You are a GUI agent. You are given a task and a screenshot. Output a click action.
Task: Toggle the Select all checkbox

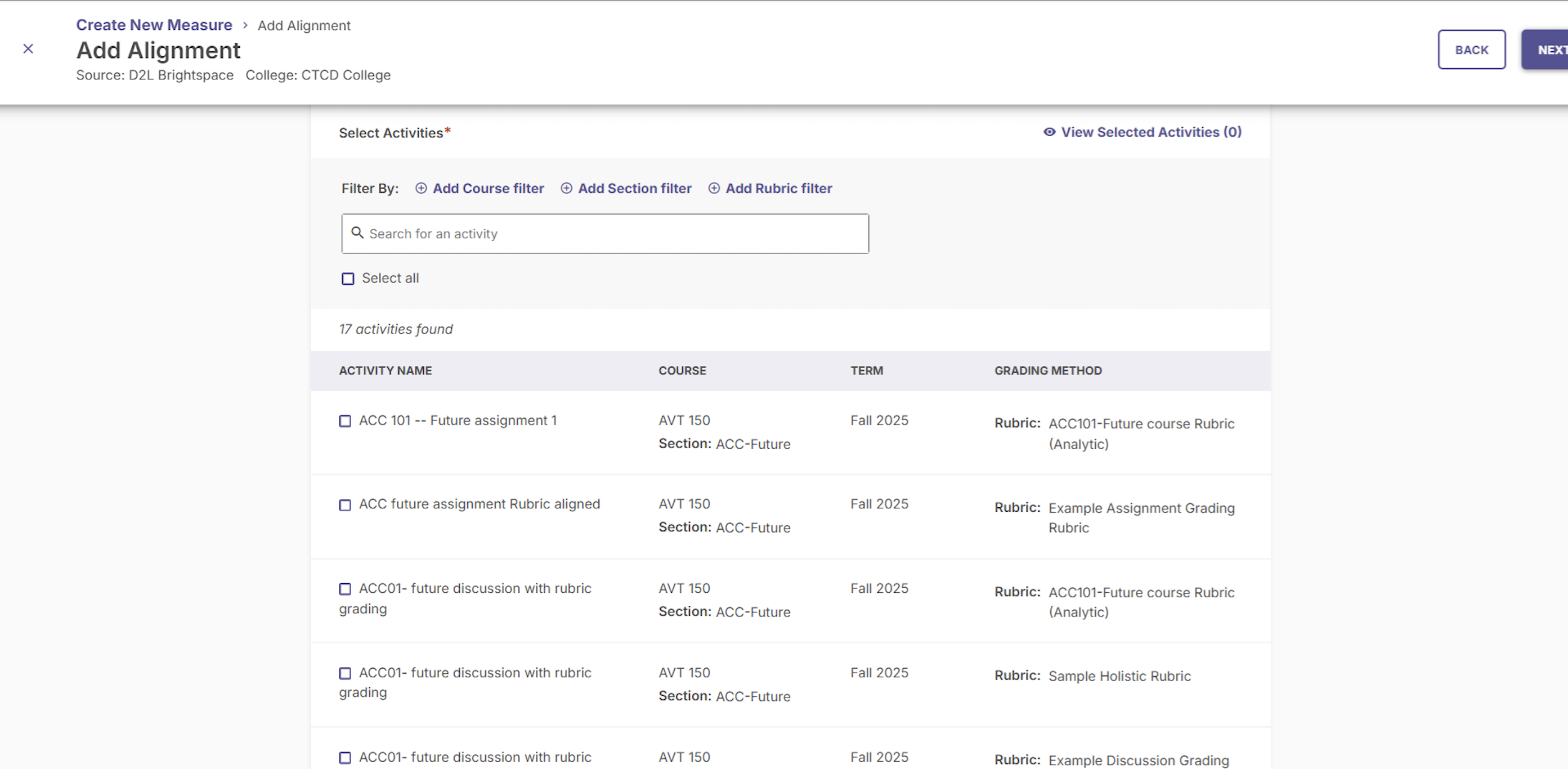coord(348,279)
